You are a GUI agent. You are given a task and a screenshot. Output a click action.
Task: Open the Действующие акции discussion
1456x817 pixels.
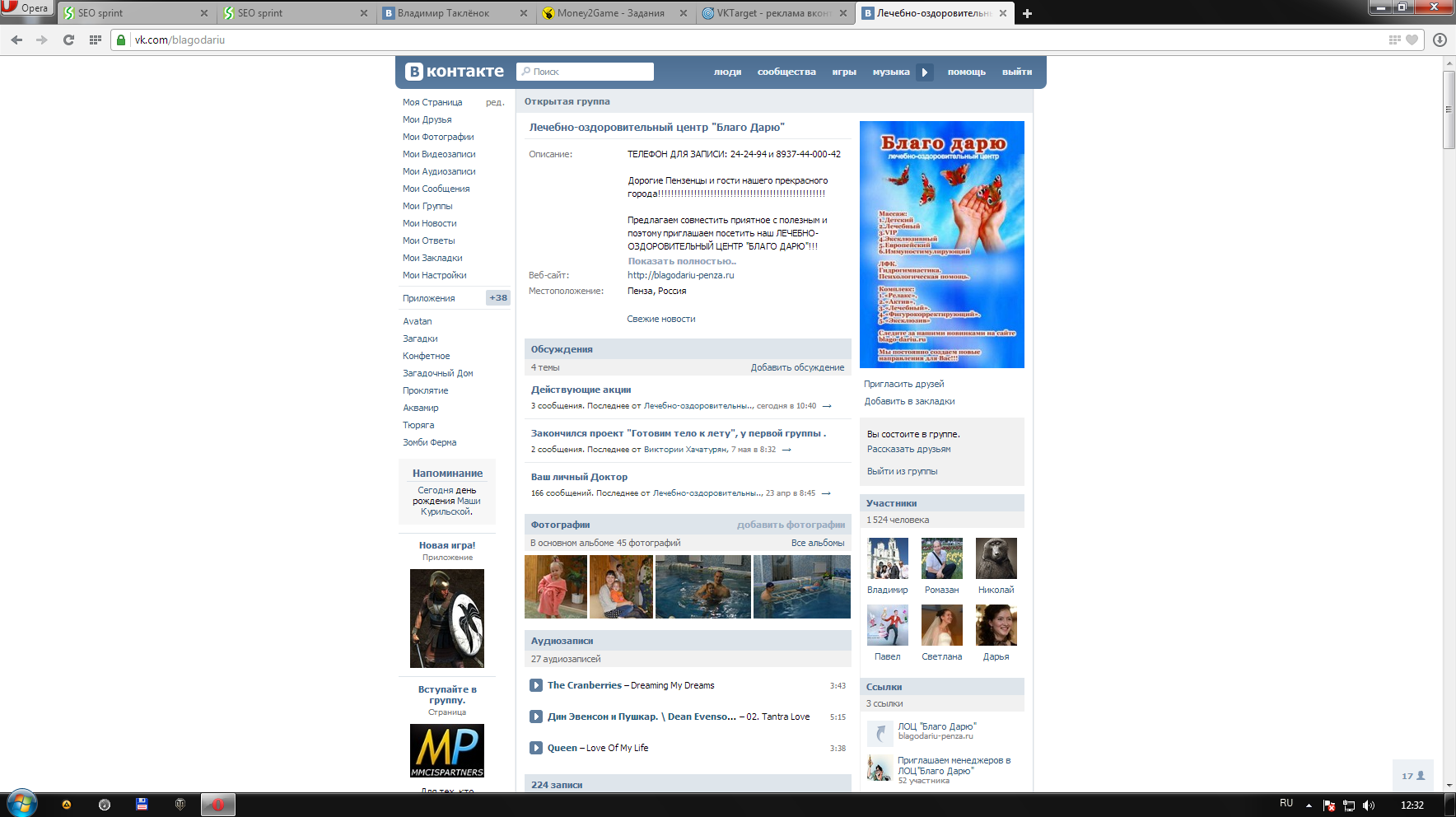tap(581, 390)
